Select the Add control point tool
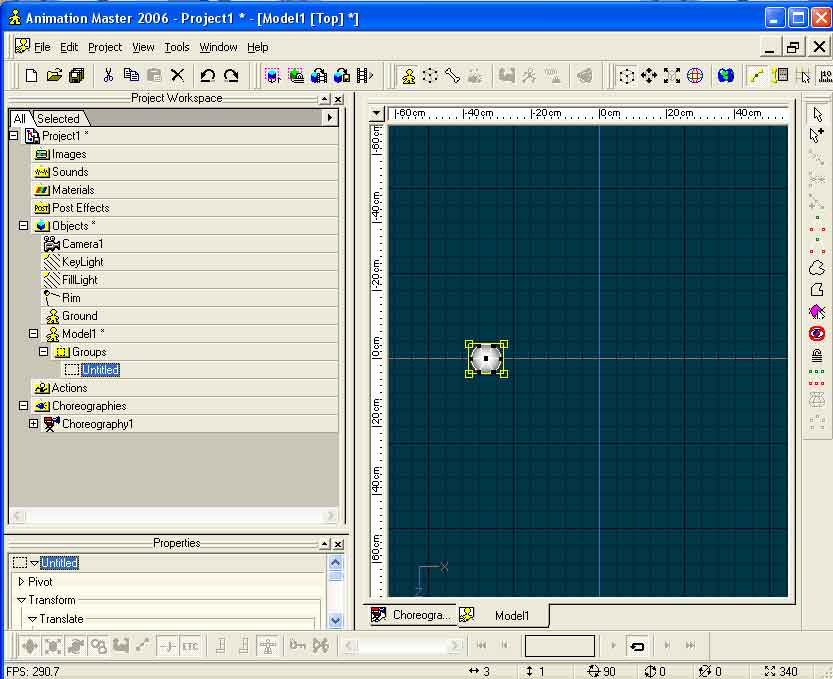Screen dimensions: 833x679 coord(817,136)
